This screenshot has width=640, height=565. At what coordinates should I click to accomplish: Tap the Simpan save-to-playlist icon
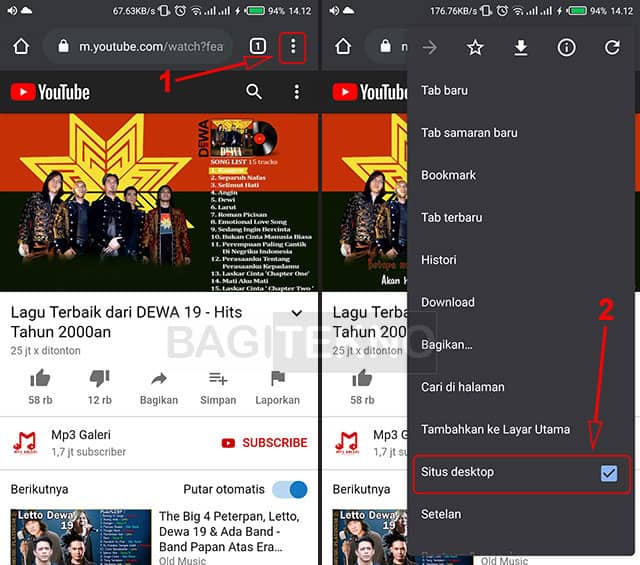(218, 378)
